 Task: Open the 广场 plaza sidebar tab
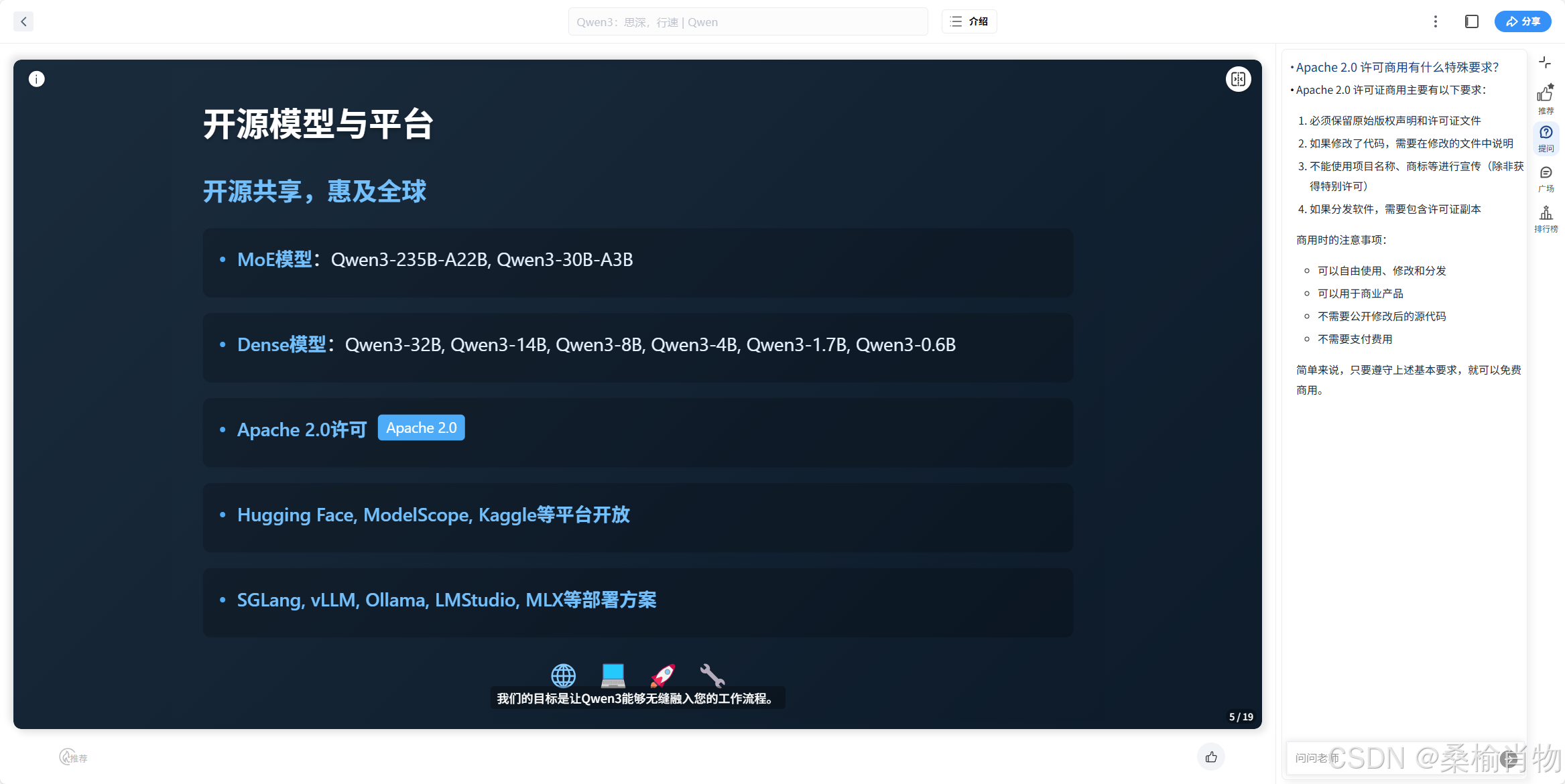(1546, 178)
